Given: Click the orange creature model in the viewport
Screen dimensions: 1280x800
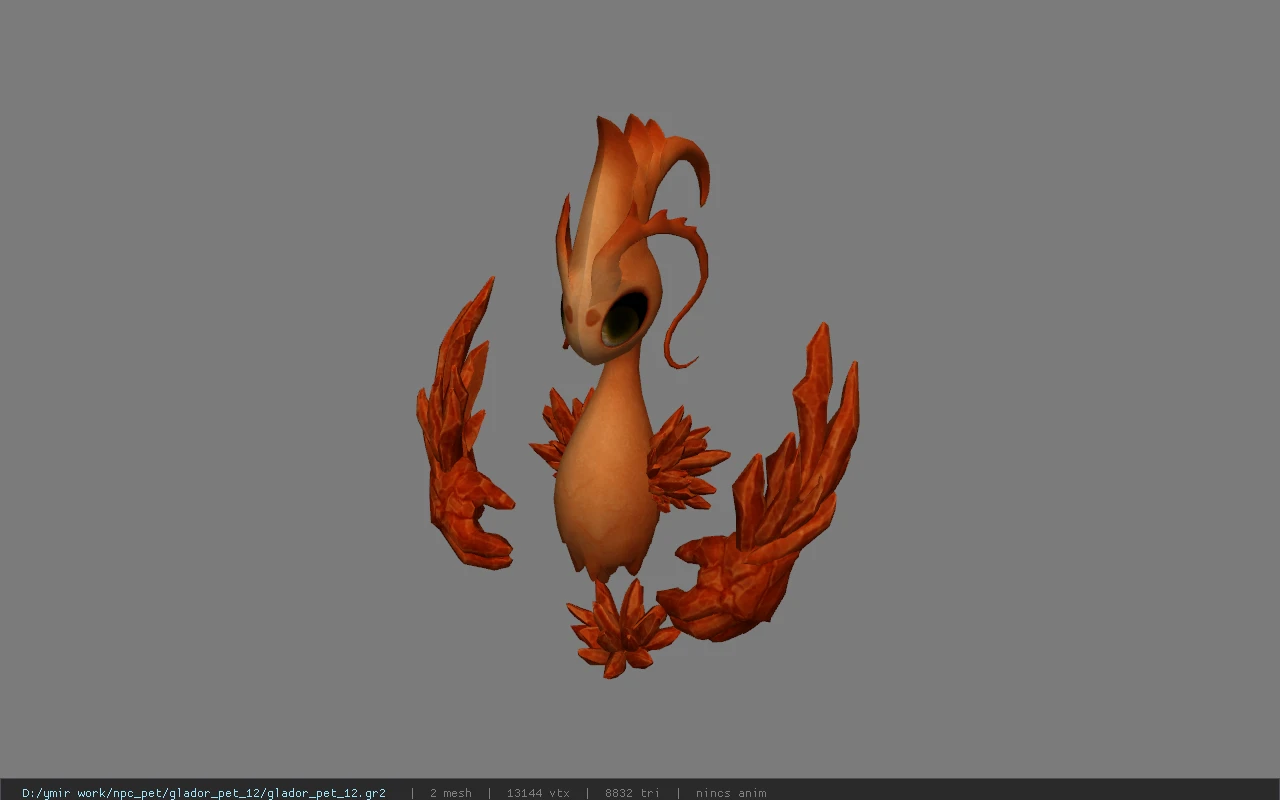Looking at the screenshot, I should (x=636, y=397).
